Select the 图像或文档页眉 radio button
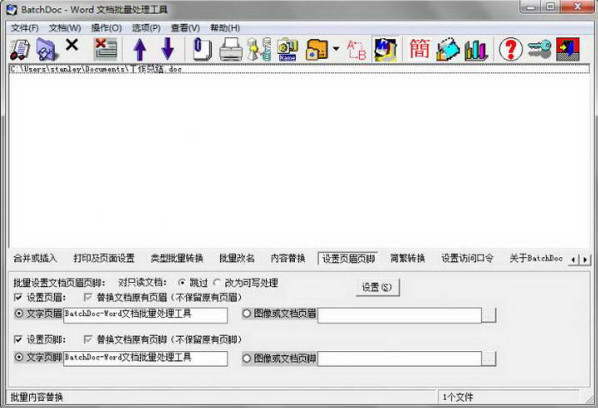598x408 pixels. point(247,313)
